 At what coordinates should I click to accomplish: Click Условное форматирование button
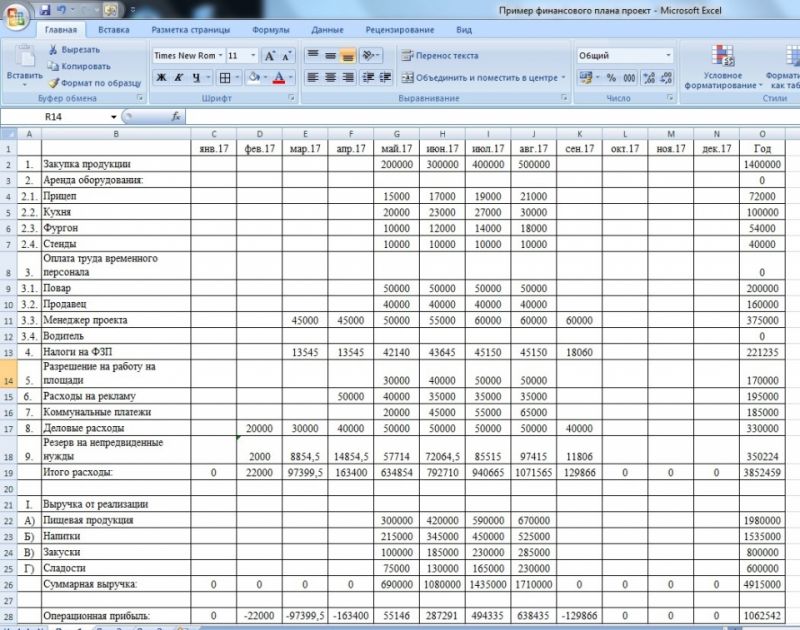[x=722, y=67]
